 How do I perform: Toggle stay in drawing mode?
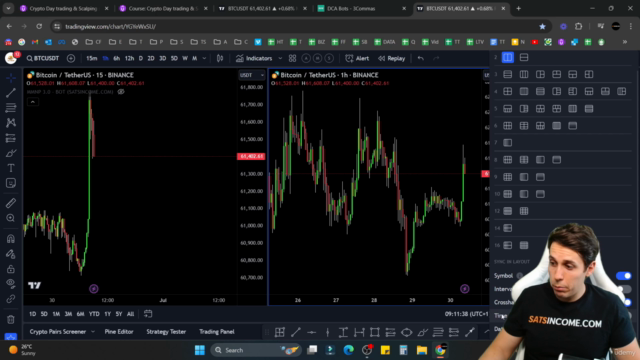[11, 254]
